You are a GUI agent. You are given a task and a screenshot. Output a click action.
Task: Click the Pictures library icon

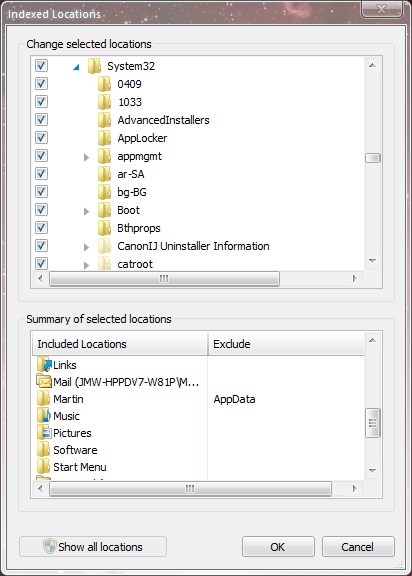(x=44, y=433)
